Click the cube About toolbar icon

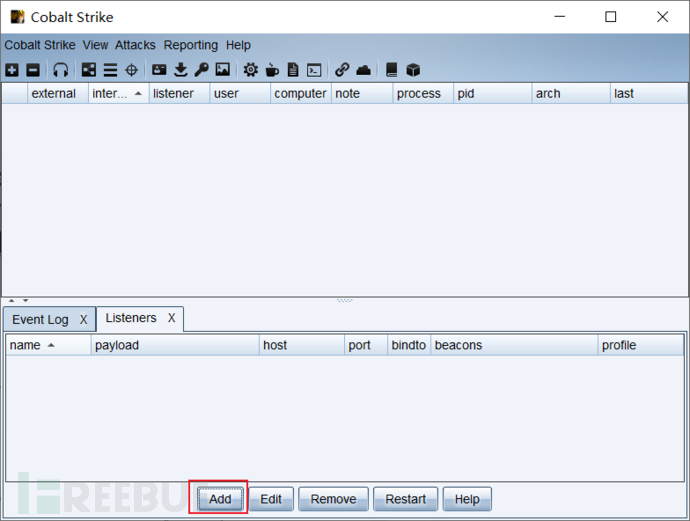(x=413, y=70)
